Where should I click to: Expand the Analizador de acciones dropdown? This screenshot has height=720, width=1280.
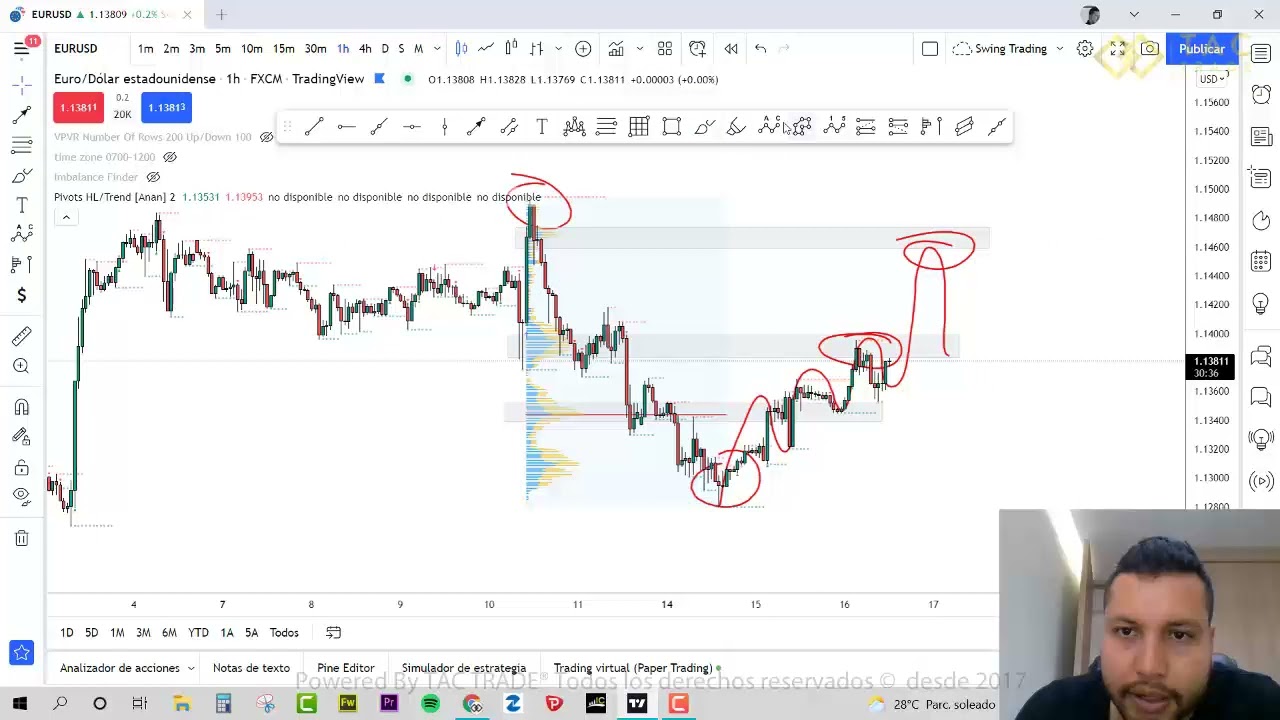pos(189,668)
